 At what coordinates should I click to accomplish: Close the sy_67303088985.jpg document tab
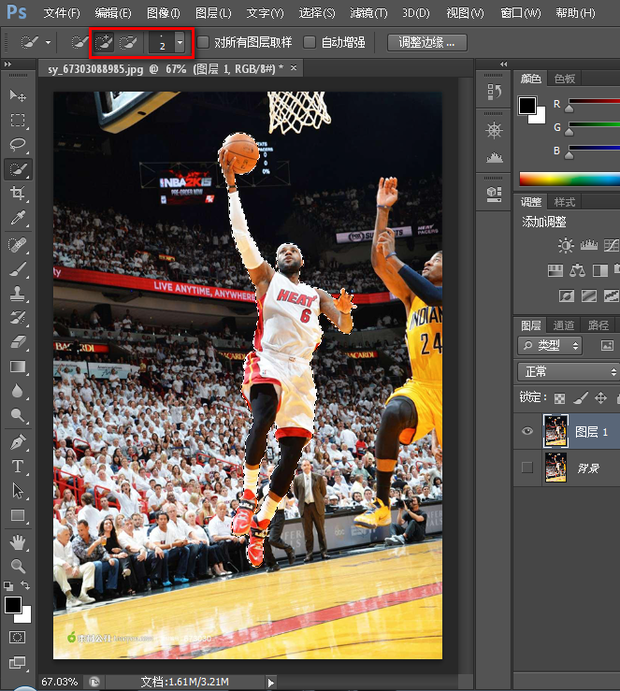[x=293, y=68]
